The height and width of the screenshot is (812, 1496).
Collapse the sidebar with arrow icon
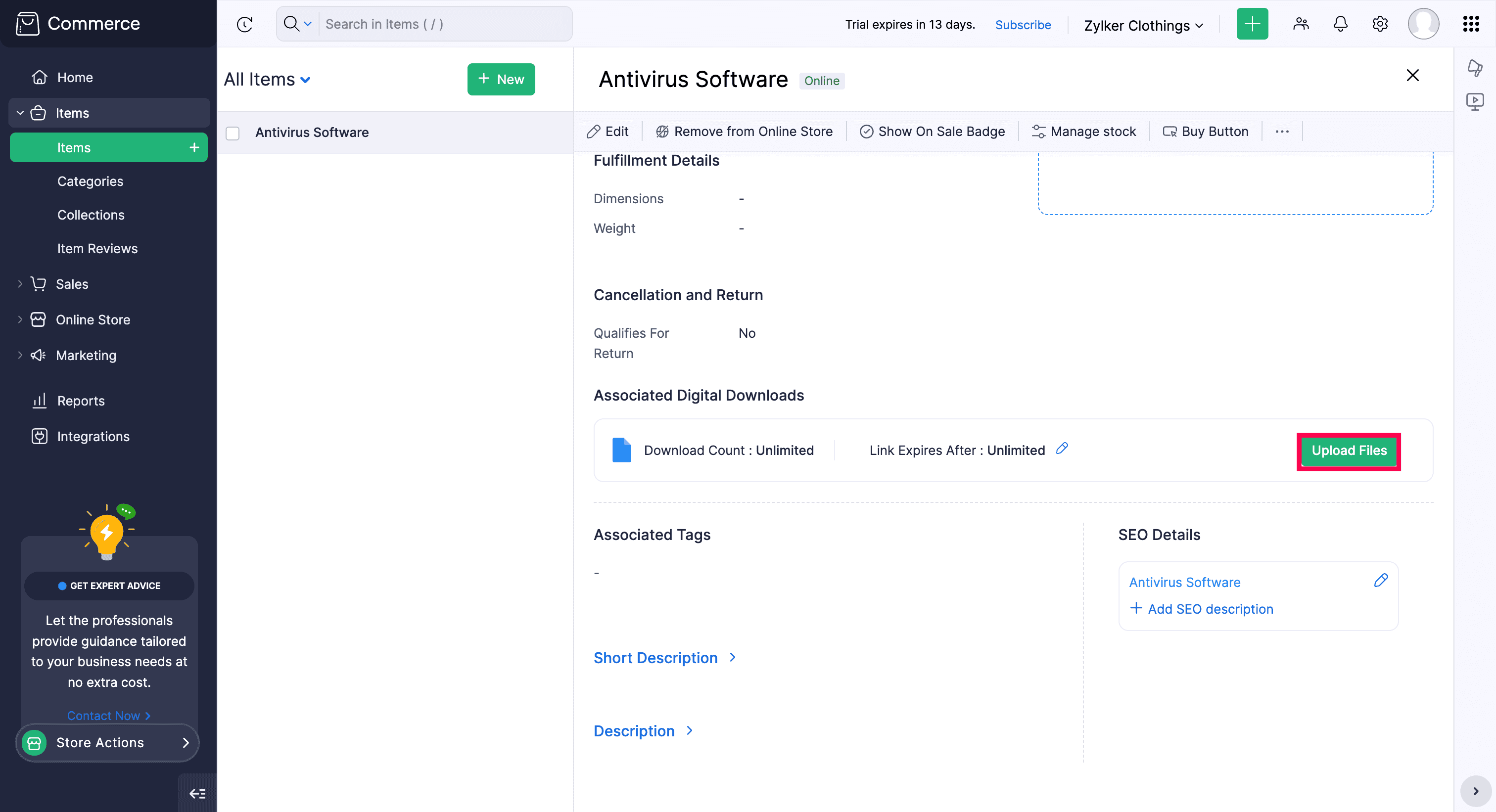[197, 793]
